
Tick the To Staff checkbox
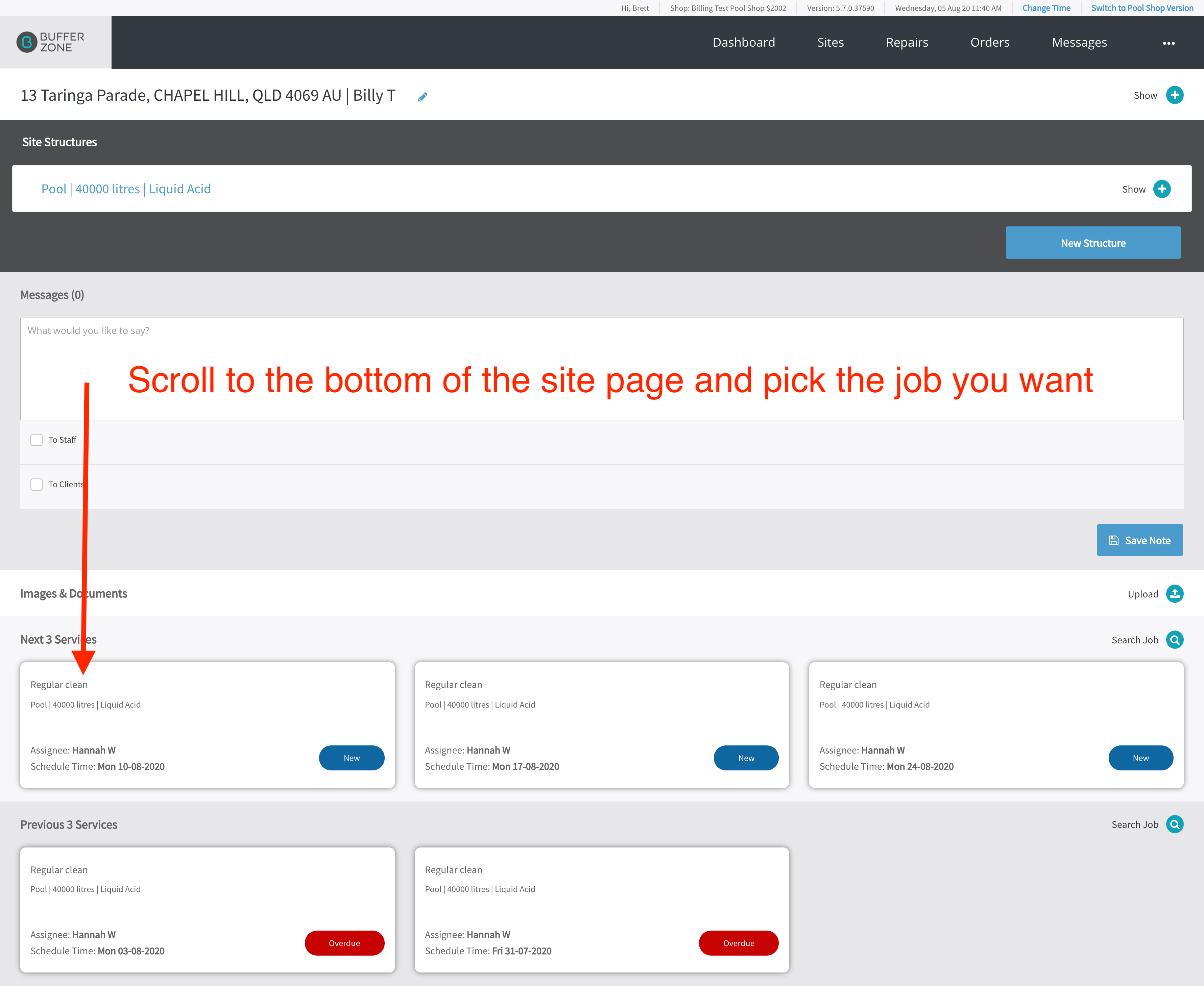[x=37, y=440]
